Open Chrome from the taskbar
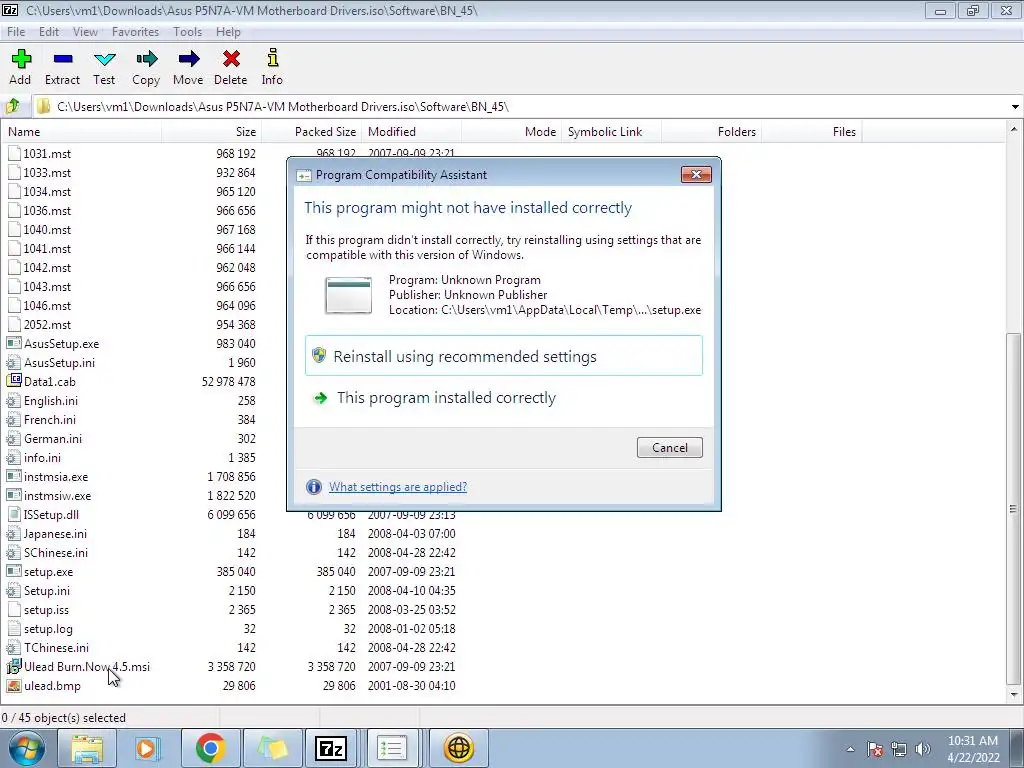 click(x=210, y=748)
